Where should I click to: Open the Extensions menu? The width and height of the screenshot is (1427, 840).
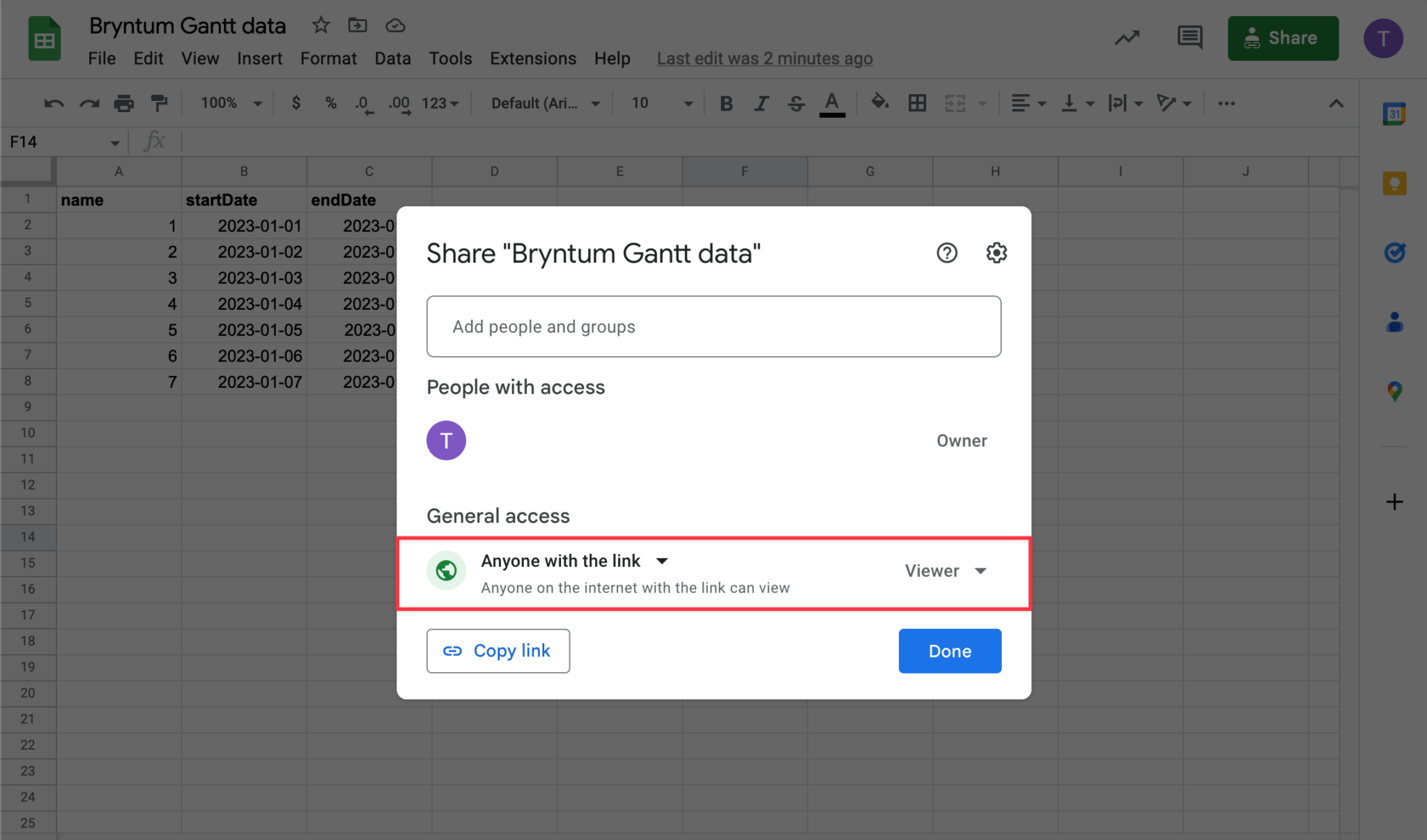533,59
